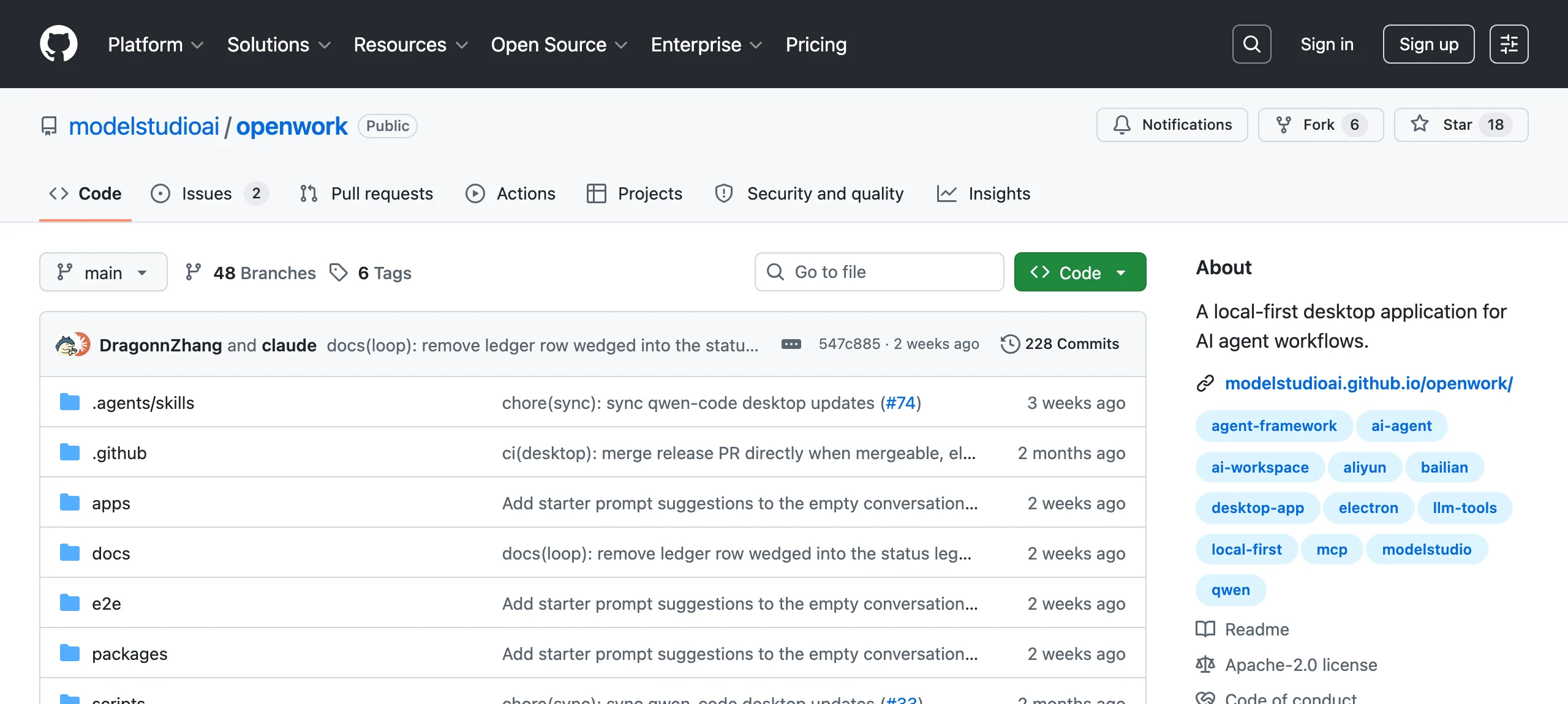1568x704 pixels.
Task: Open the openwork repository link
Action: (292, 126)
